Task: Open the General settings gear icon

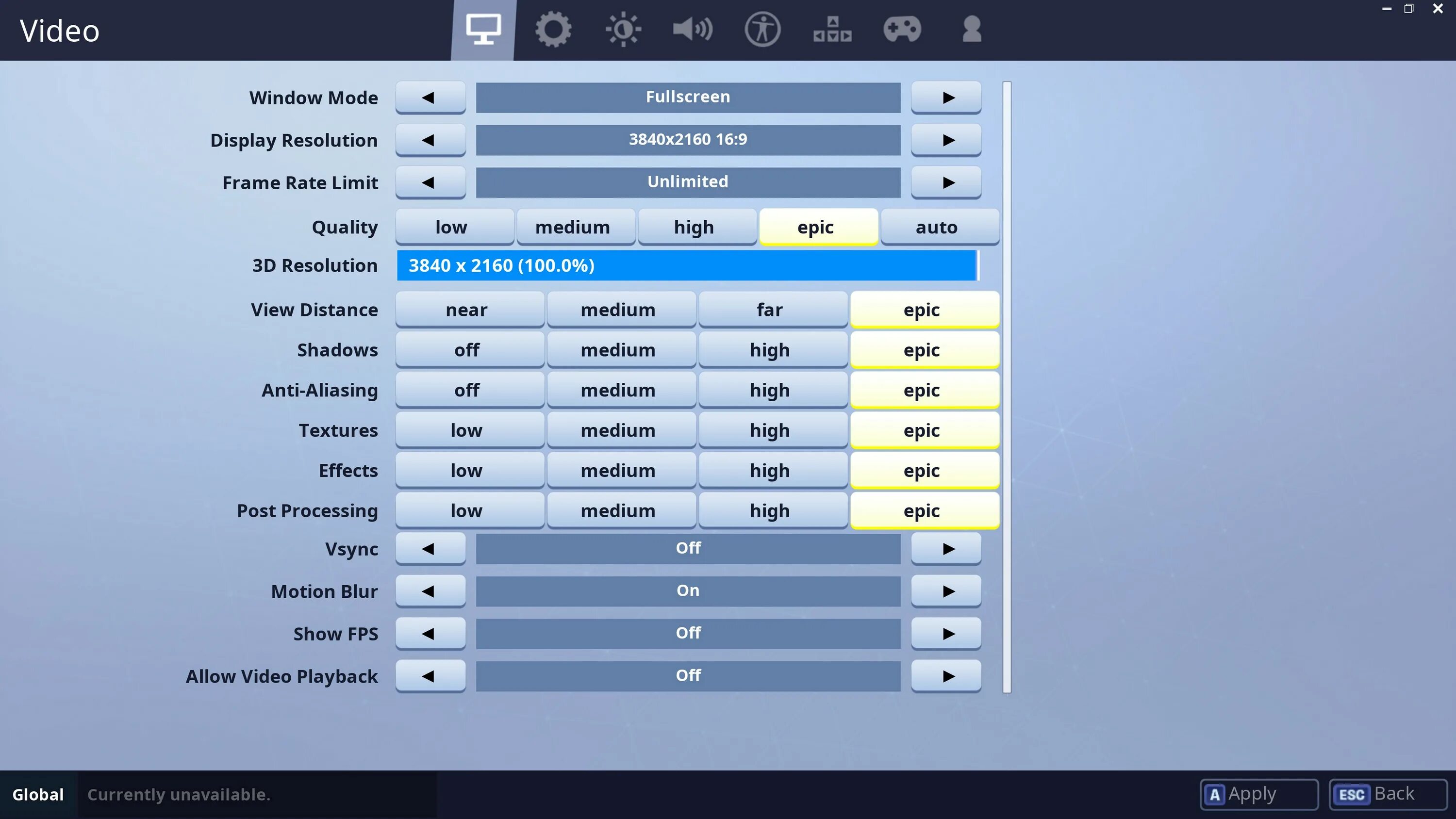Action: click(553, 30)
